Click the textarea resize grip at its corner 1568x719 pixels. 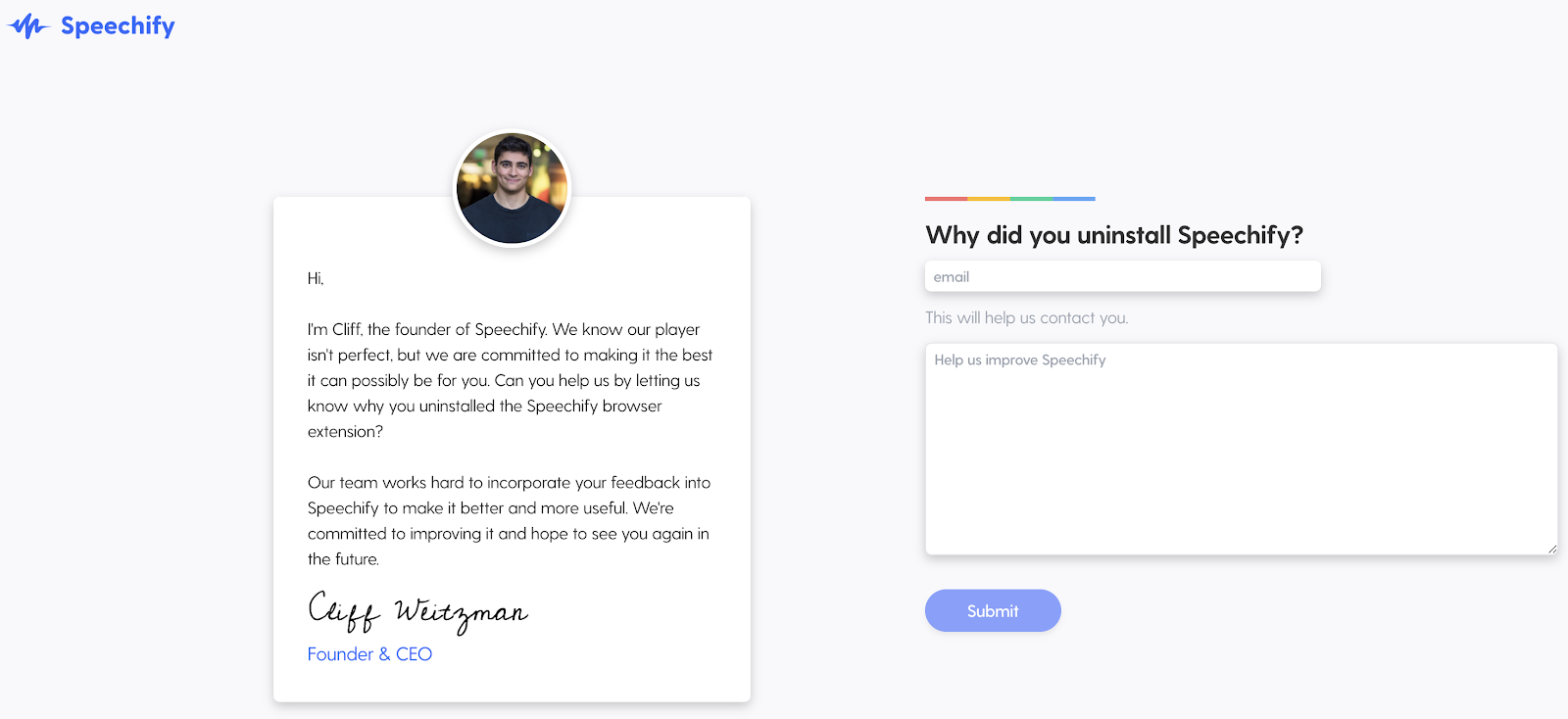pos(1552,549)
